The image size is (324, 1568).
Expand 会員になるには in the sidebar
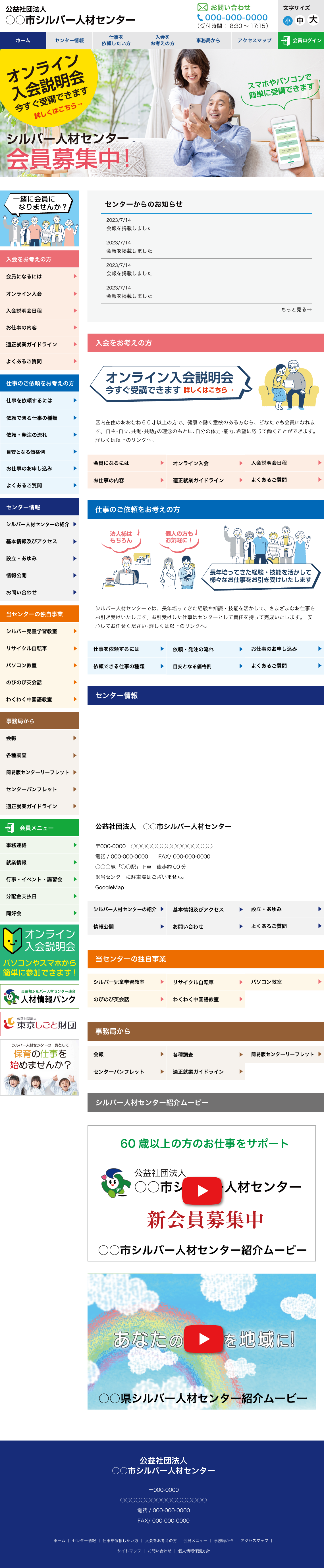coord(40,276)
